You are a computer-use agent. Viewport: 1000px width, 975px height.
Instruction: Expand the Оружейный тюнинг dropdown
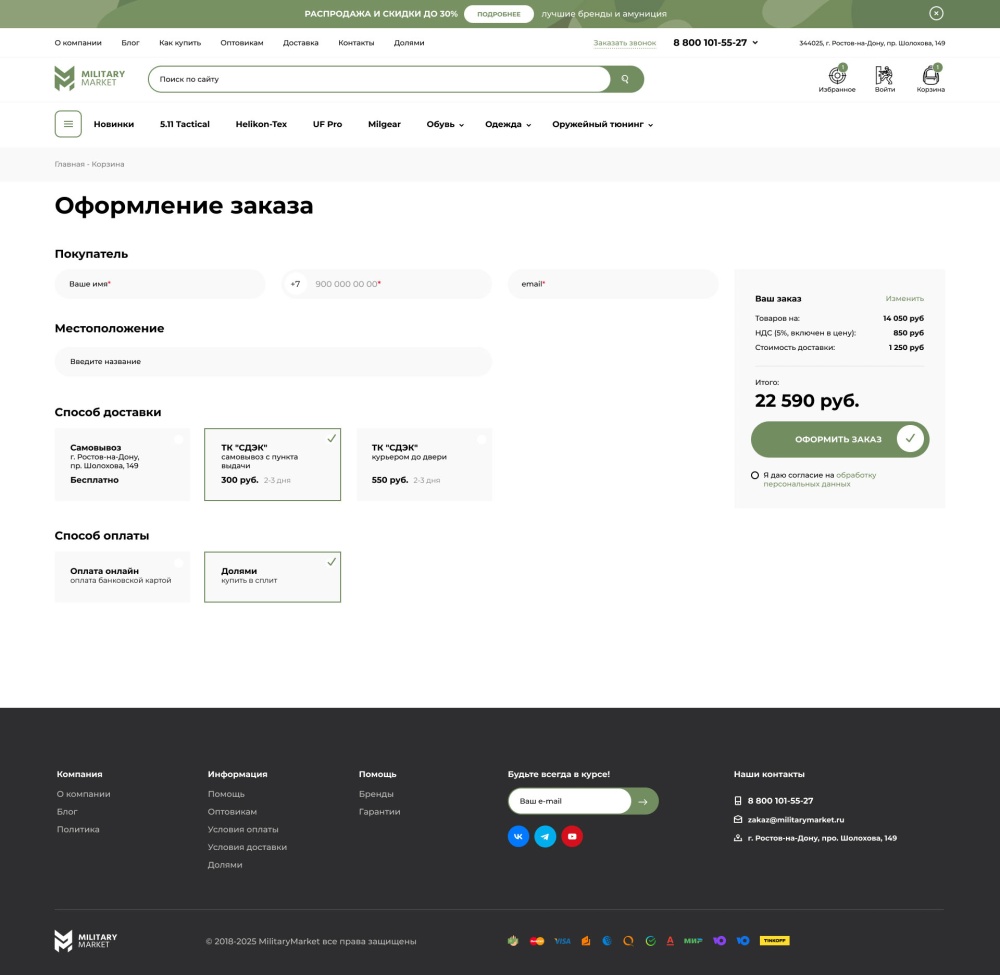[x=602, y=124]
